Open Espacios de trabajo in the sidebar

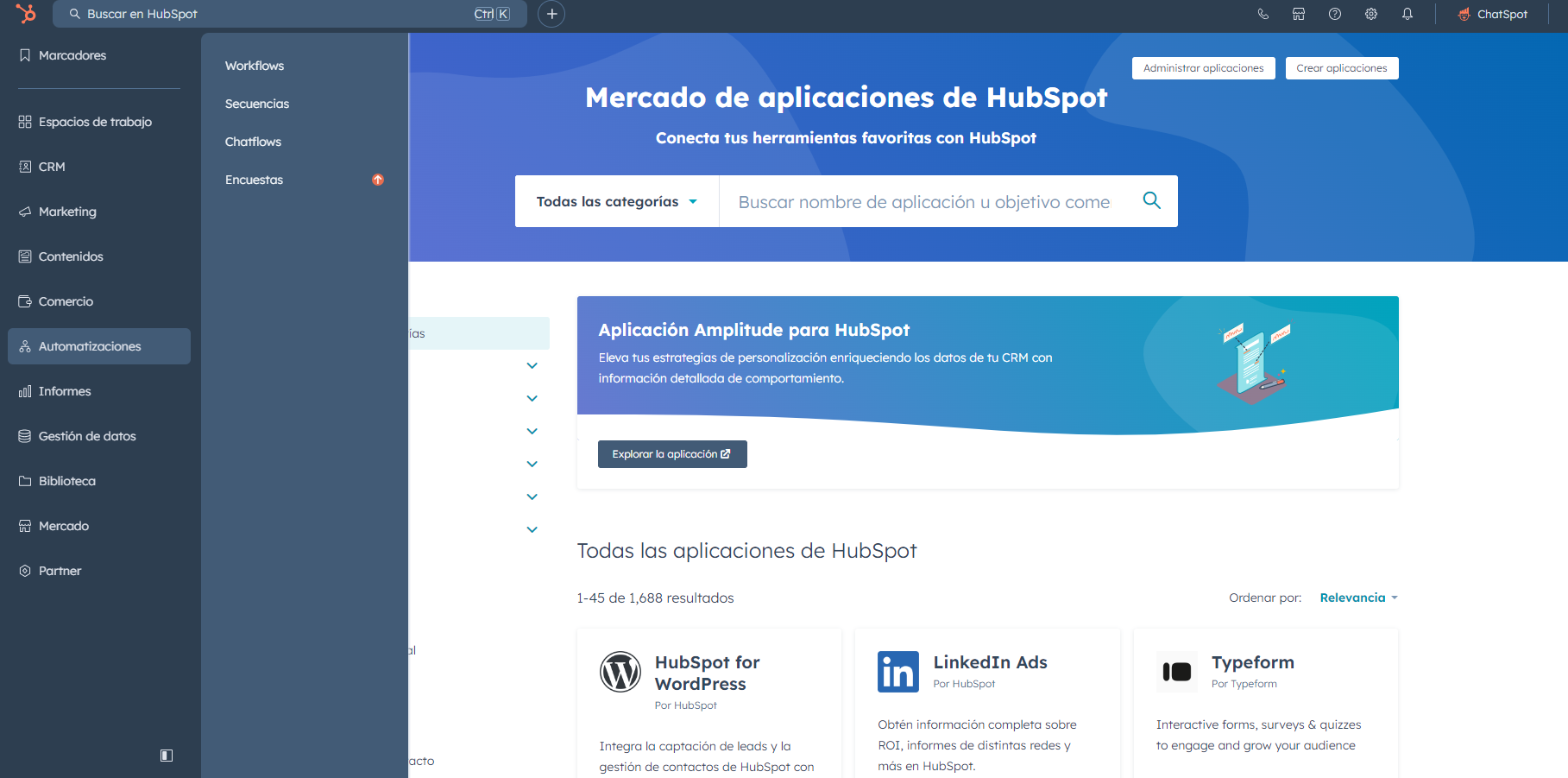tap(99, 122)
